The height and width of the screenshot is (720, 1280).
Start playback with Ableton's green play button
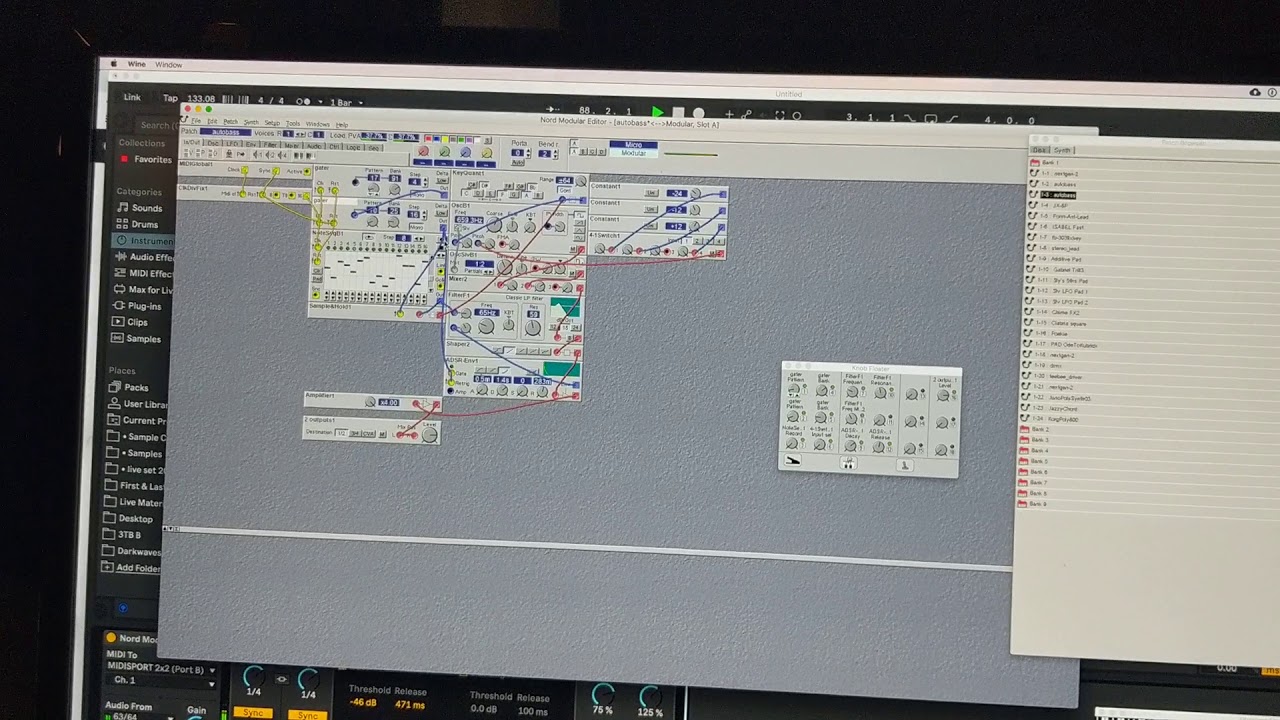(657, 112)
